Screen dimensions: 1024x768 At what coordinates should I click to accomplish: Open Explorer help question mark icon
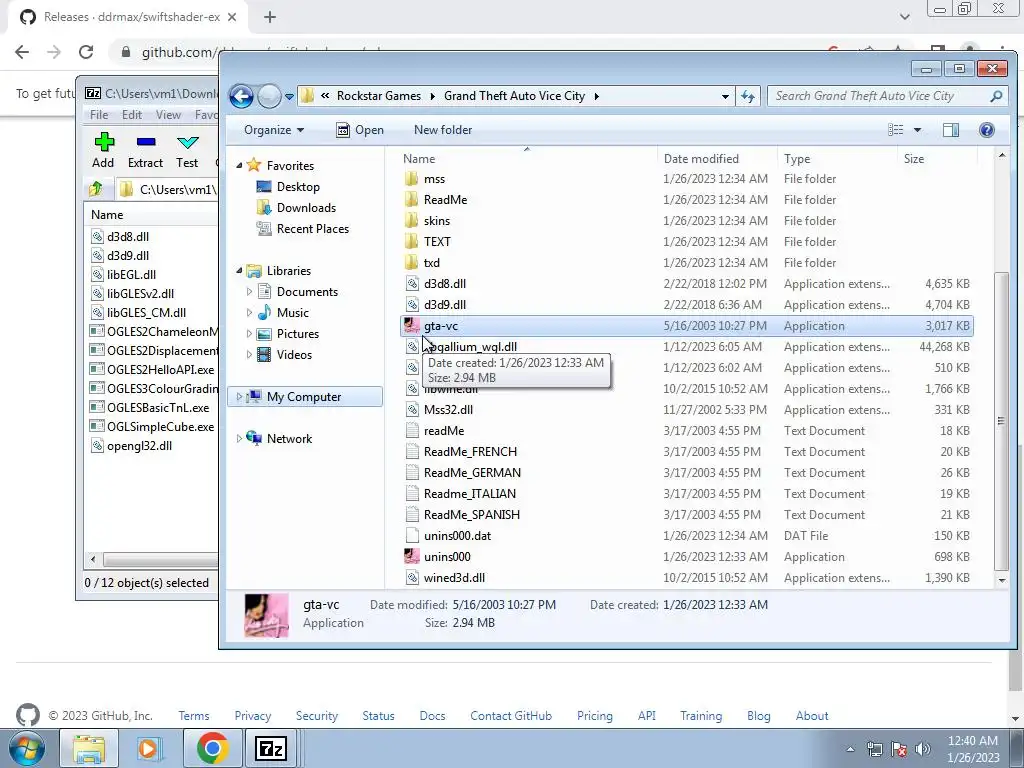987,130
